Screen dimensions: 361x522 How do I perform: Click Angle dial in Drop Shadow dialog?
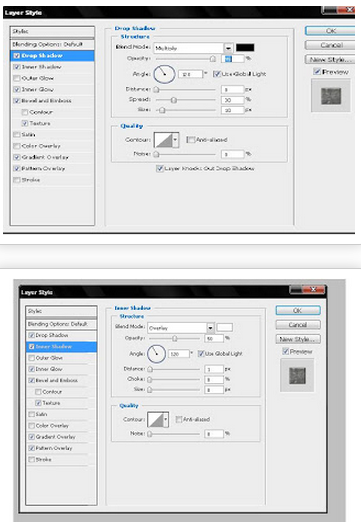(164, 74)
